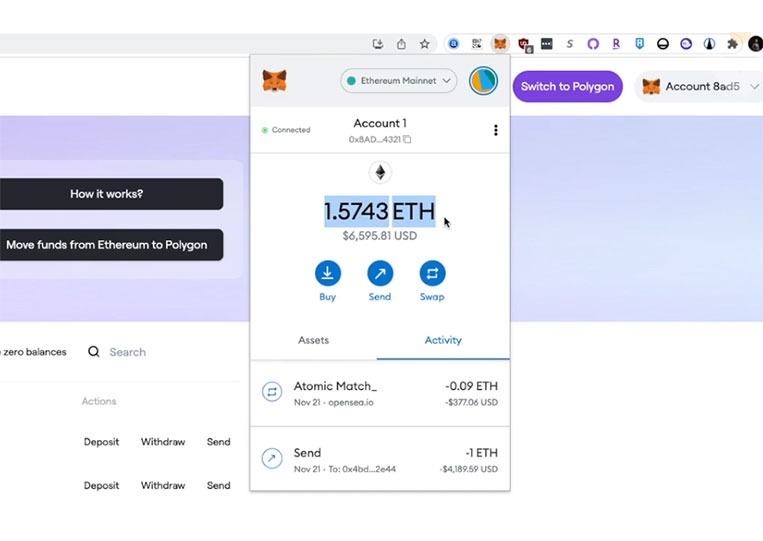Bookmark this page with the star icon
Viewport: 763px width, 541px height.
pyautogui.click(x=424, y=44)
